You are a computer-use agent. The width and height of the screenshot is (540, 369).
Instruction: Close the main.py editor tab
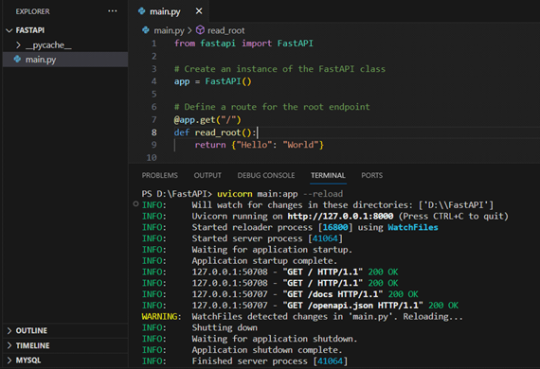pos(199,11)
